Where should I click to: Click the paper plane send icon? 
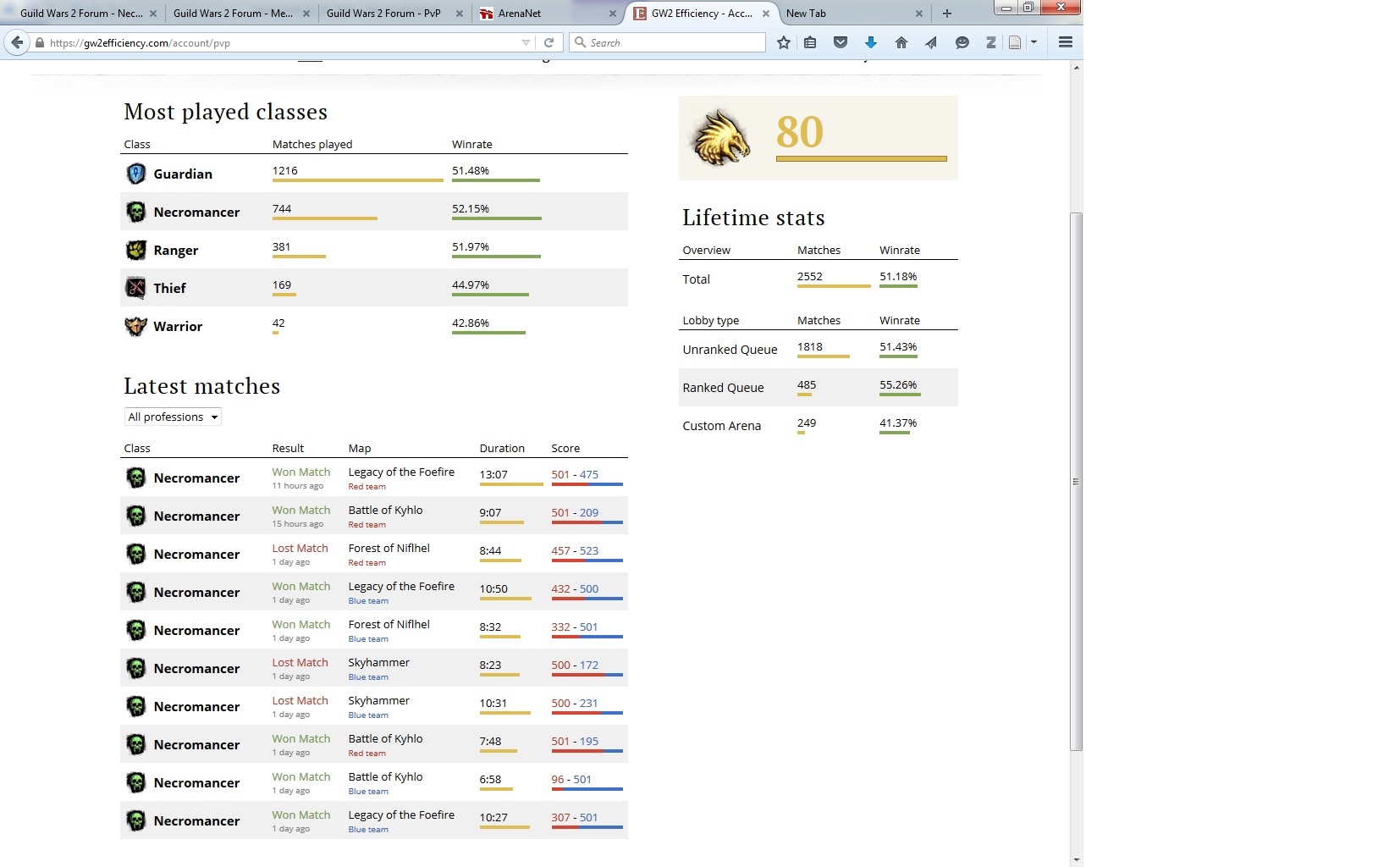click(x=931, y=42)
